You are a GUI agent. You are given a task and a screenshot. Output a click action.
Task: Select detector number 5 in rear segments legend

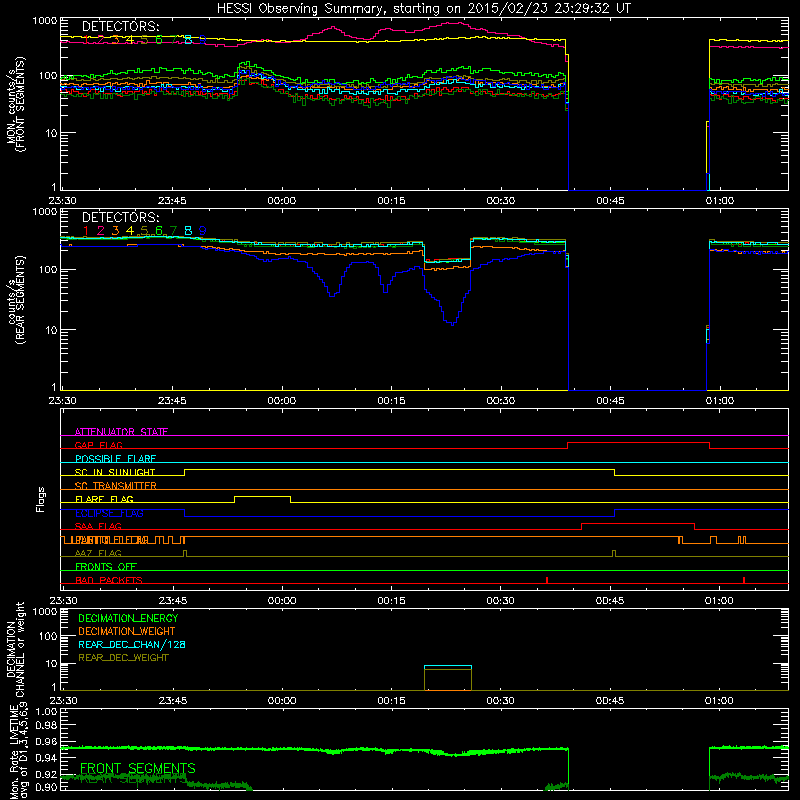[x=144, y=231]
